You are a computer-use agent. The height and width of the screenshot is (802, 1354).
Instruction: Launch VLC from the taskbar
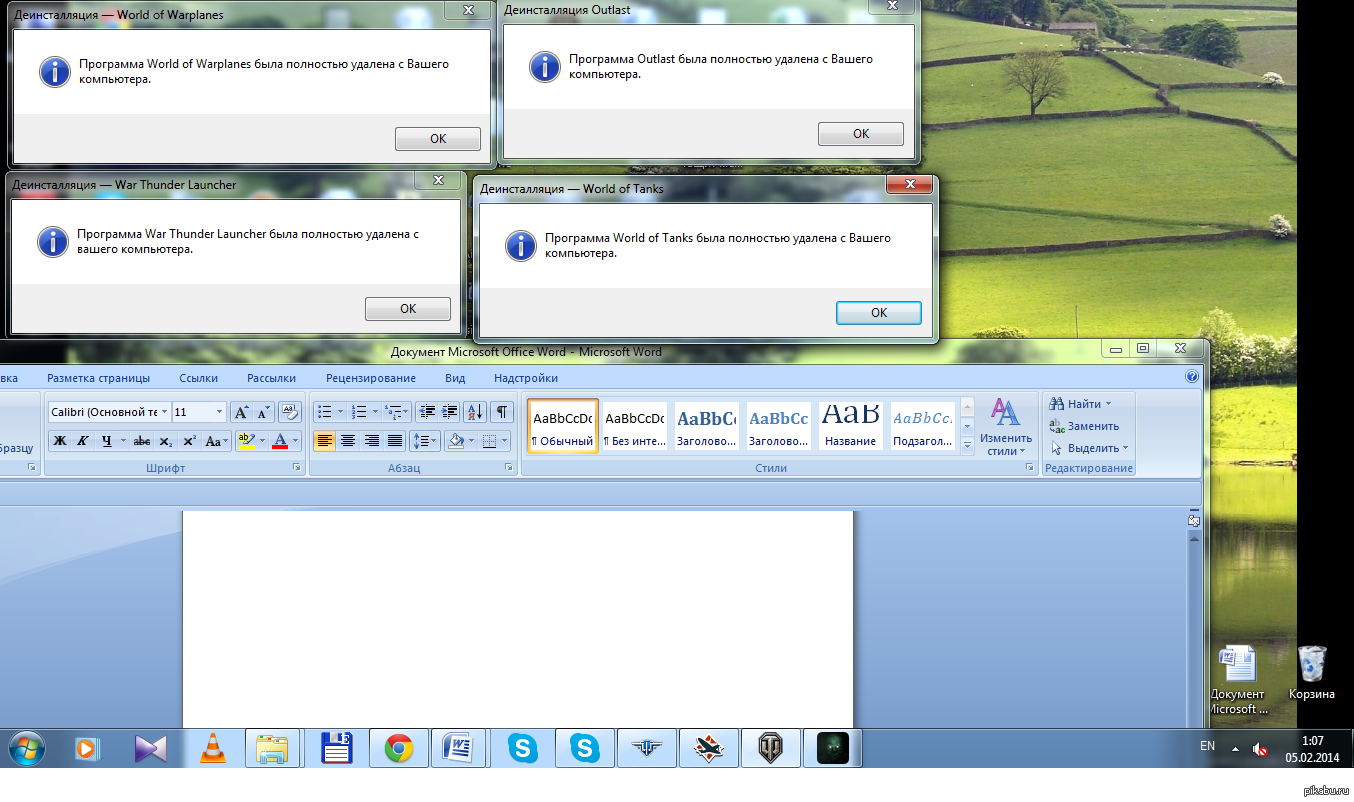pos(213,748)
